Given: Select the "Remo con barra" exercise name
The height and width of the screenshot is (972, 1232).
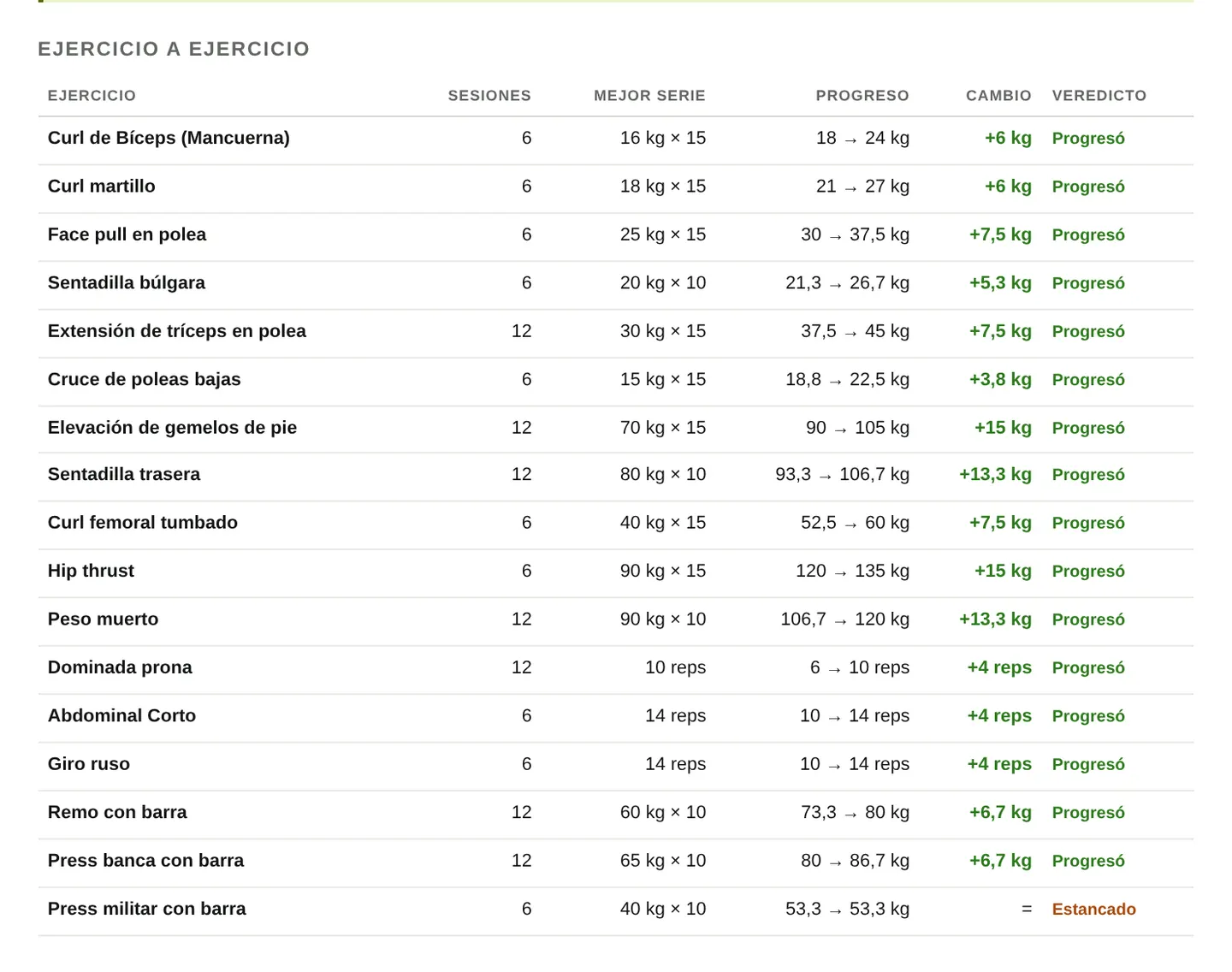Looking at the screenshot, I should [x=117, y=813].
